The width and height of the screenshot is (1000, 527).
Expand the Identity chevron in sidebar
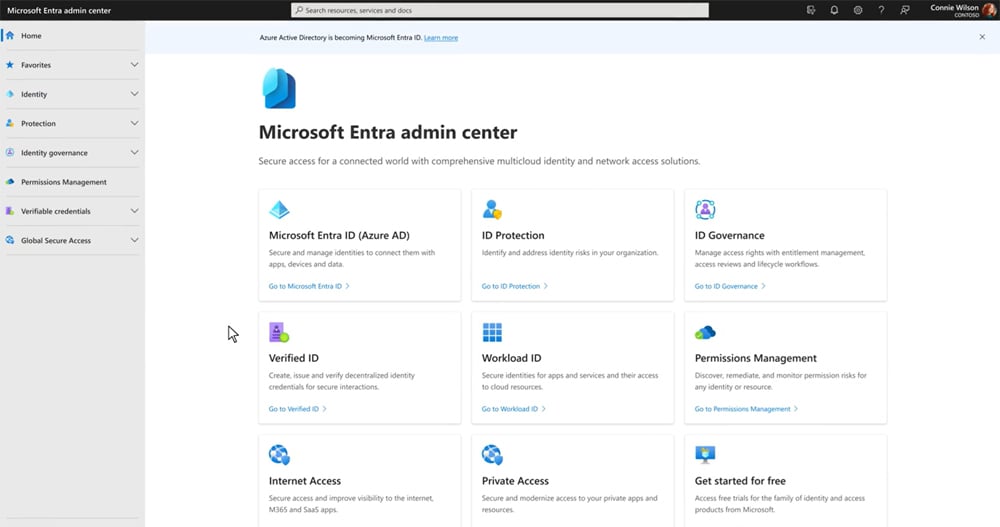click(x=134, y=94)
